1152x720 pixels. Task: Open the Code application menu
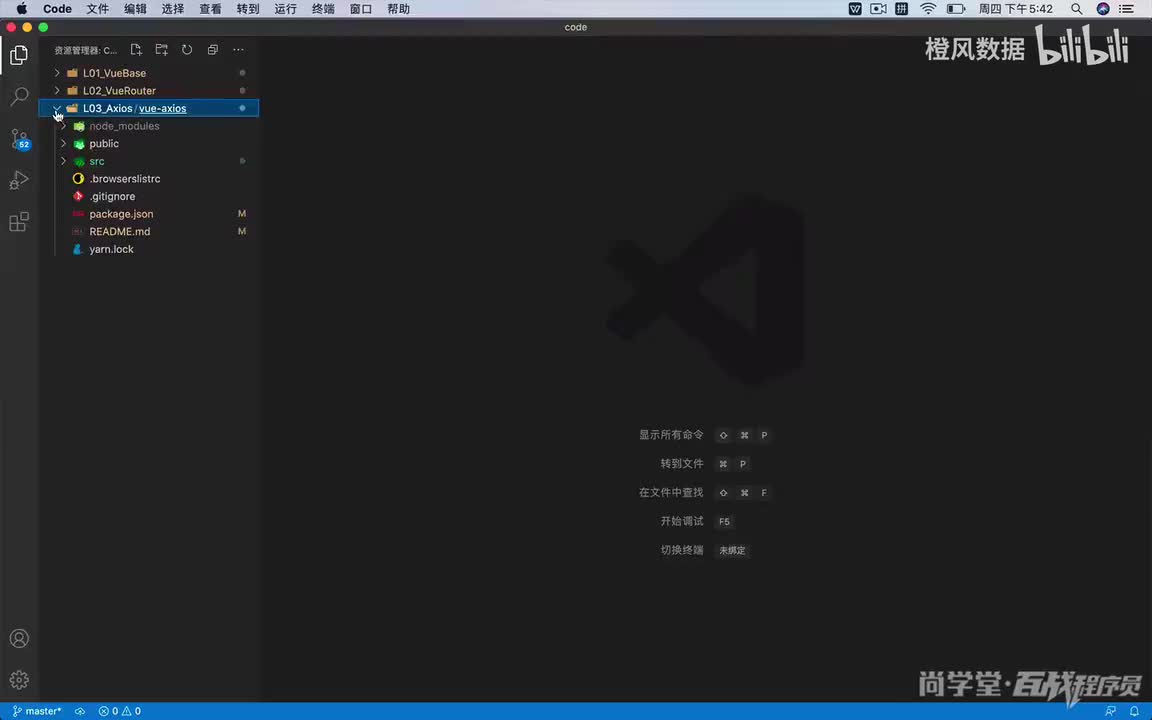click(57, 9)
